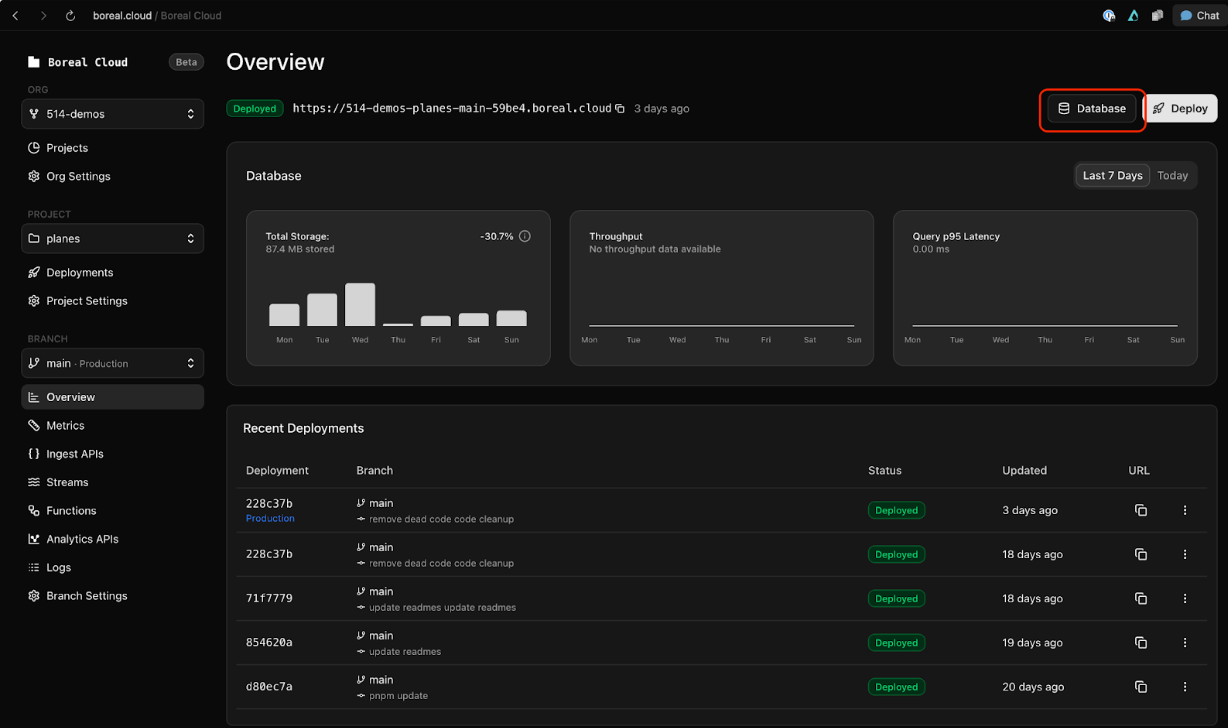This screenshot has height=728, width=1228.
Task: Click the 'update readmes update readmes' commit message
Action: click(442, 608)
